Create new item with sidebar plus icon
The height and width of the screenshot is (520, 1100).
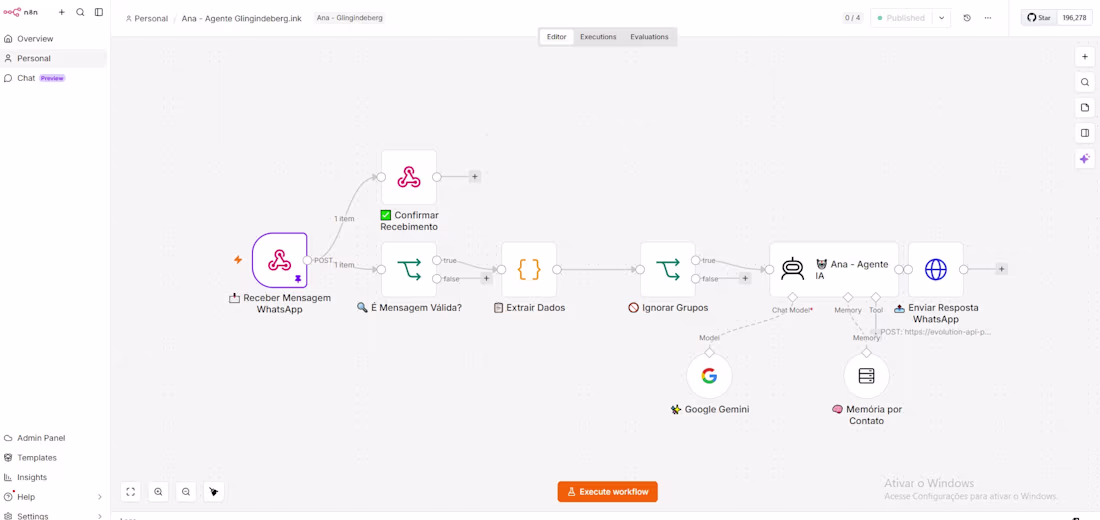(x=62, y=12)
